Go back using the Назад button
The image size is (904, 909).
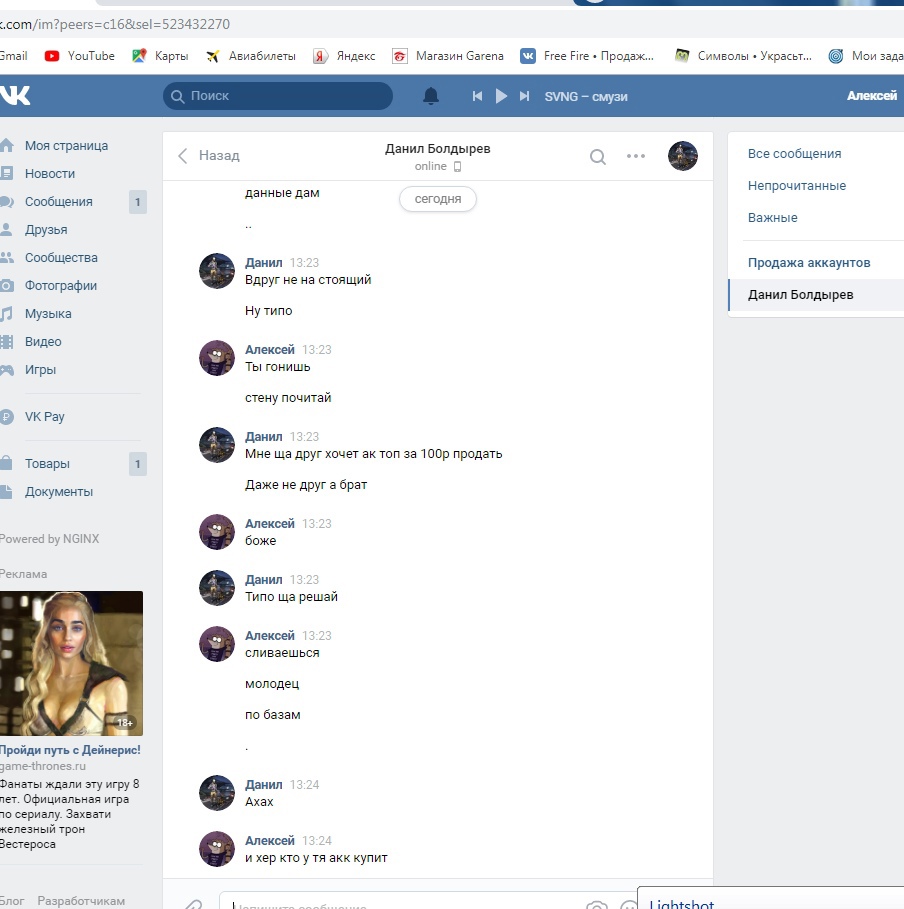[209, 156]
